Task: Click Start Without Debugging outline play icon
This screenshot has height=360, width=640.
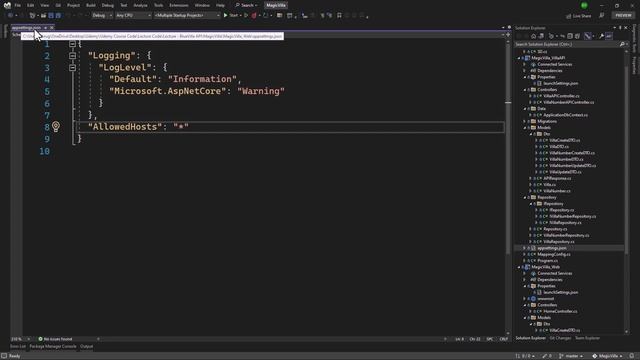Action: click(x=246, y=16)
